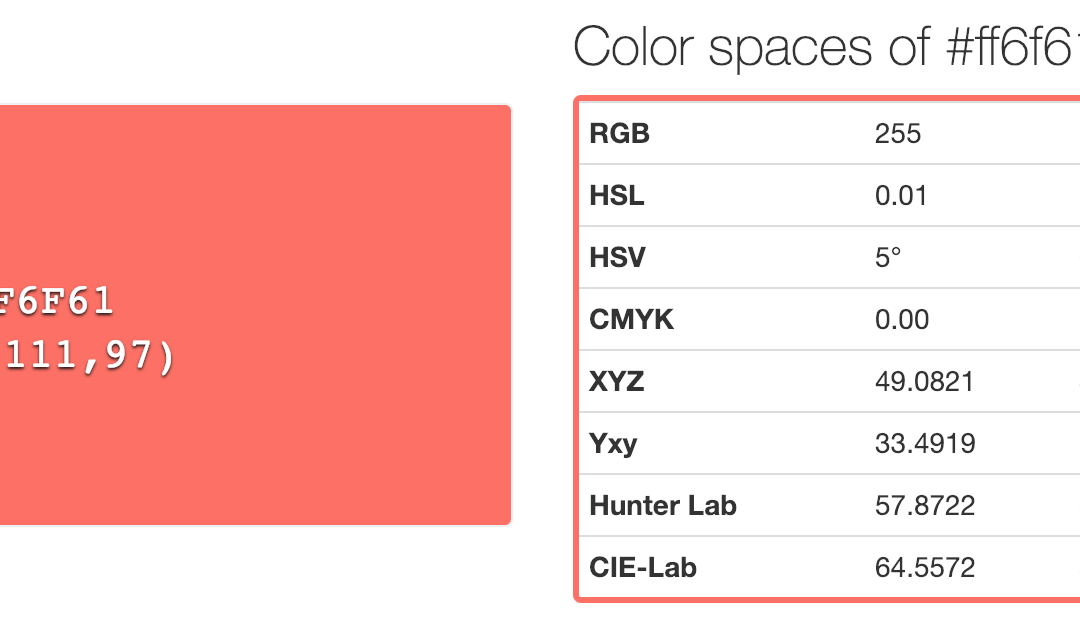The image size is (1080, 619).
Task: Click the RGB value 255
Action: [897, 133]
